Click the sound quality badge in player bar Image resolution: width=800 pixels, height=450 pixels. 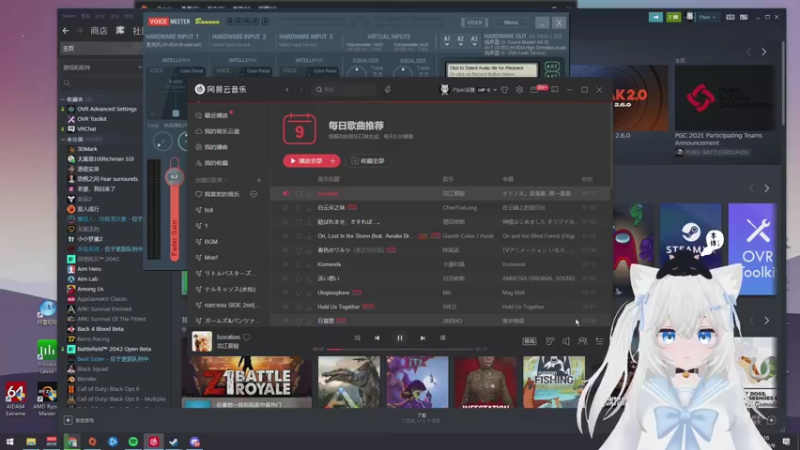coord(530,341)
